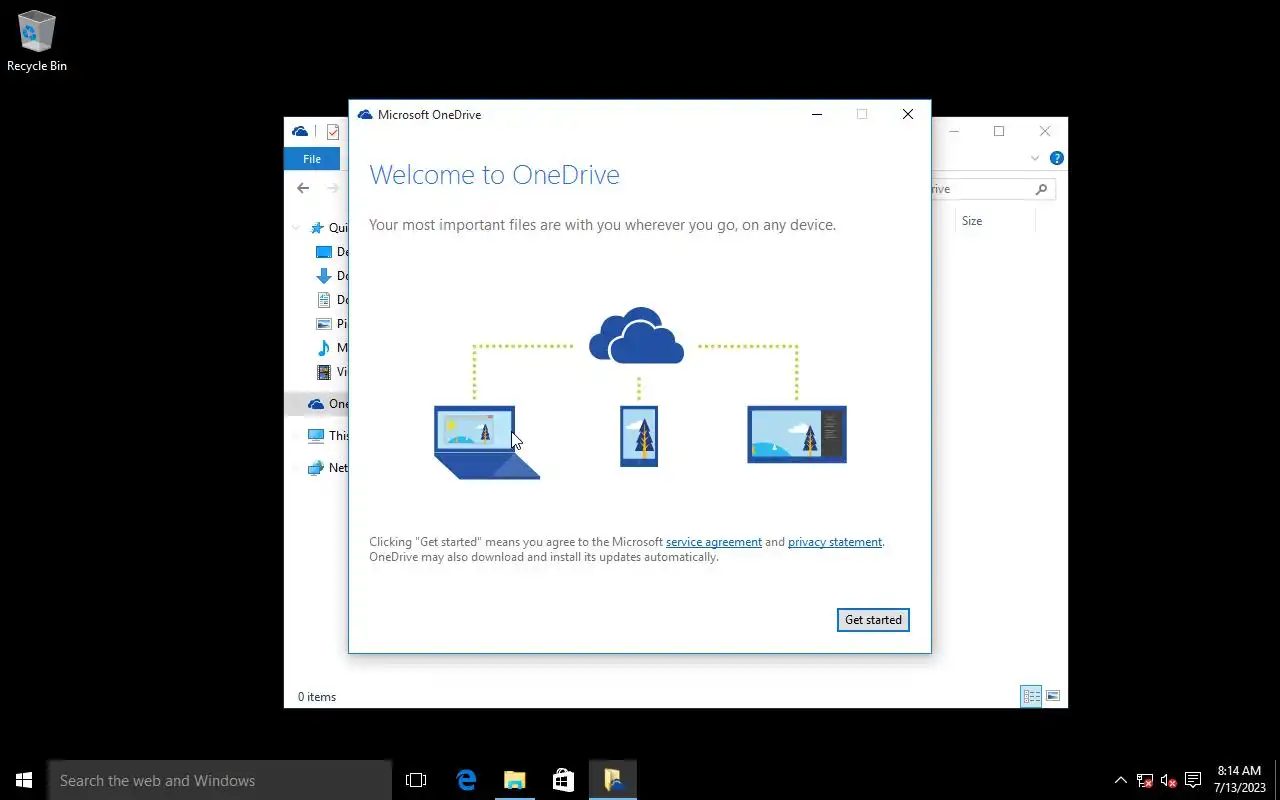Click the volume tray icon
1280x800 pixels.
tap(1169, 780)
